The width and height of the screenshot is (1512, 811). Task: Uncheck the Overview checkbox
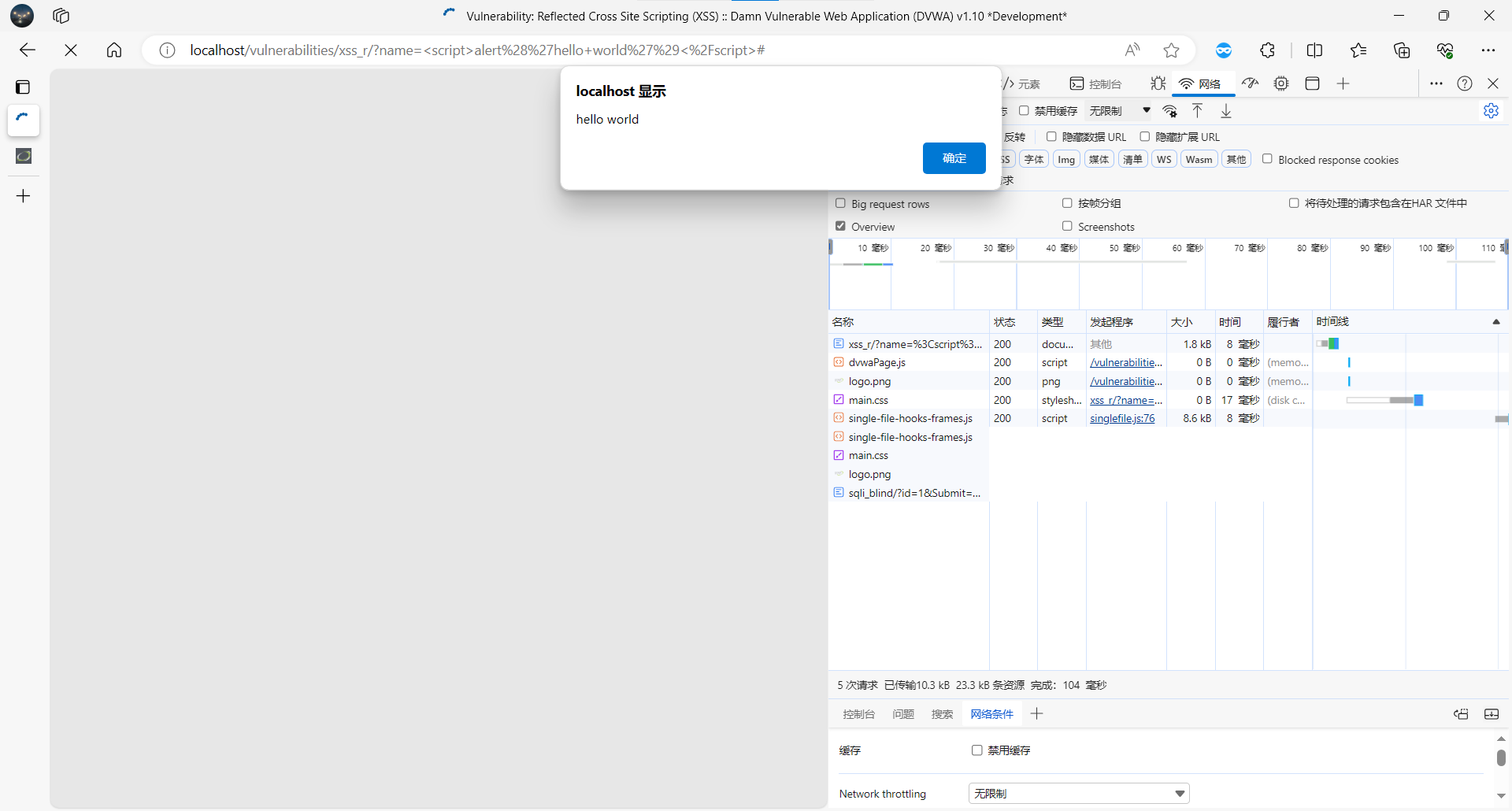840,226
